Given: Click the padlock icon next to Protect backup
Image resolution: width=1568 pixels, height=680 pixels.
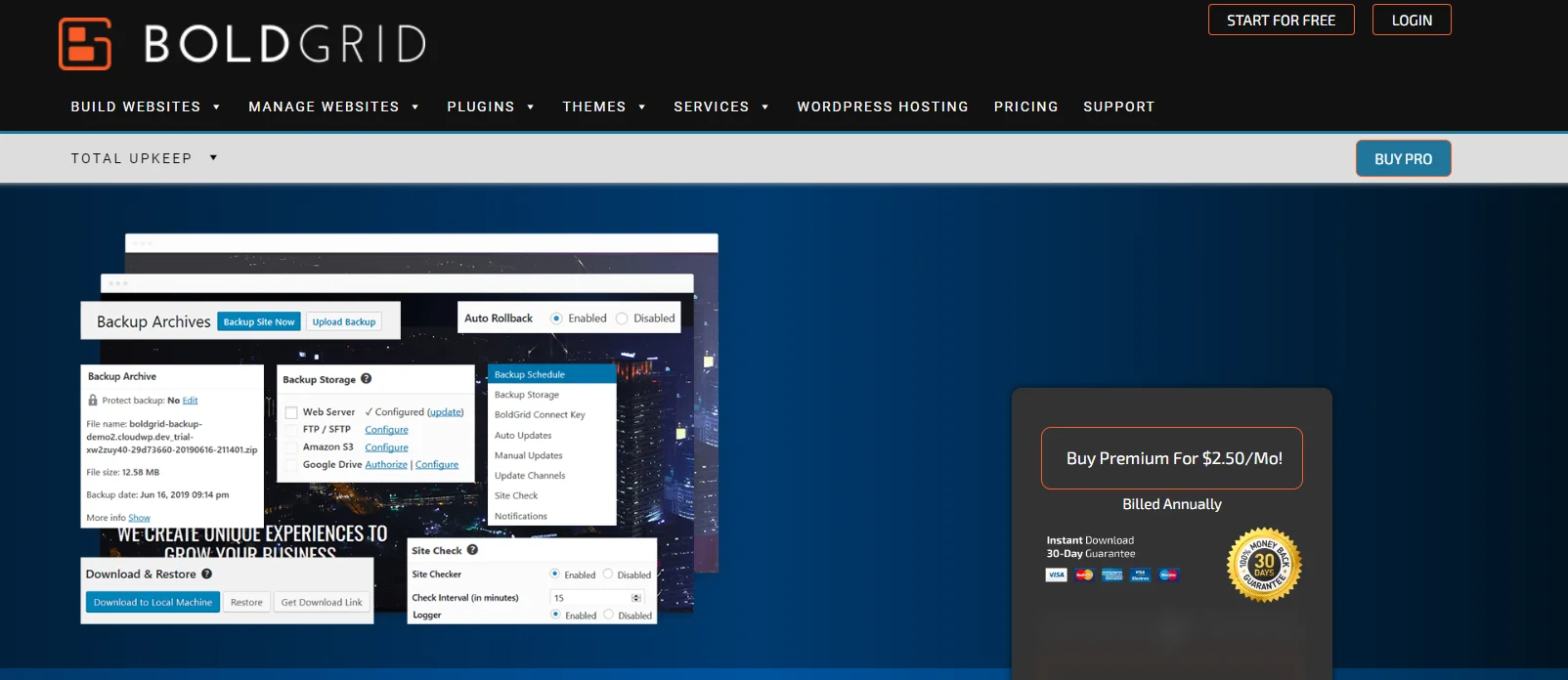Looking at the screenshot, I should coord(93,401).
